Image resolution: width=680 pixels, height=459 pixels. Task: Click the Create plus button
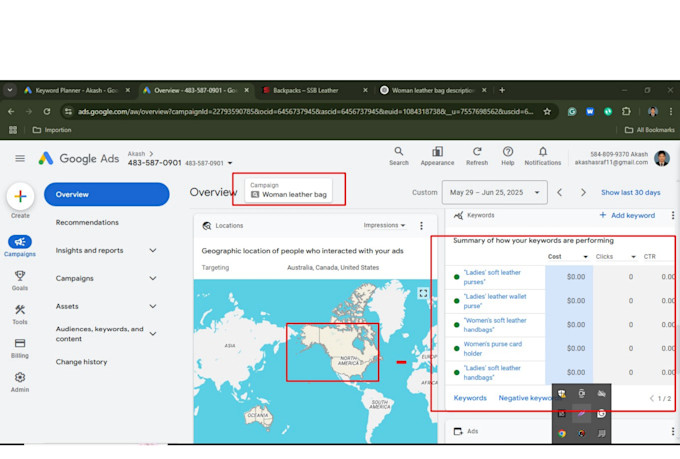pyautogui.click(x=20, y=197)
